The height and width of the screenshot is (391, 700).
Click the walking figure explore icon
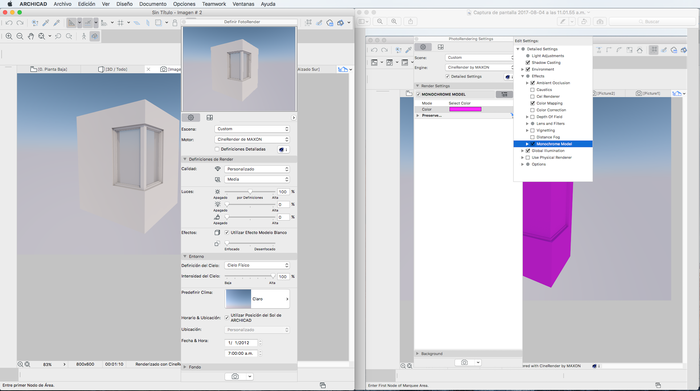(x=83, y=36)
